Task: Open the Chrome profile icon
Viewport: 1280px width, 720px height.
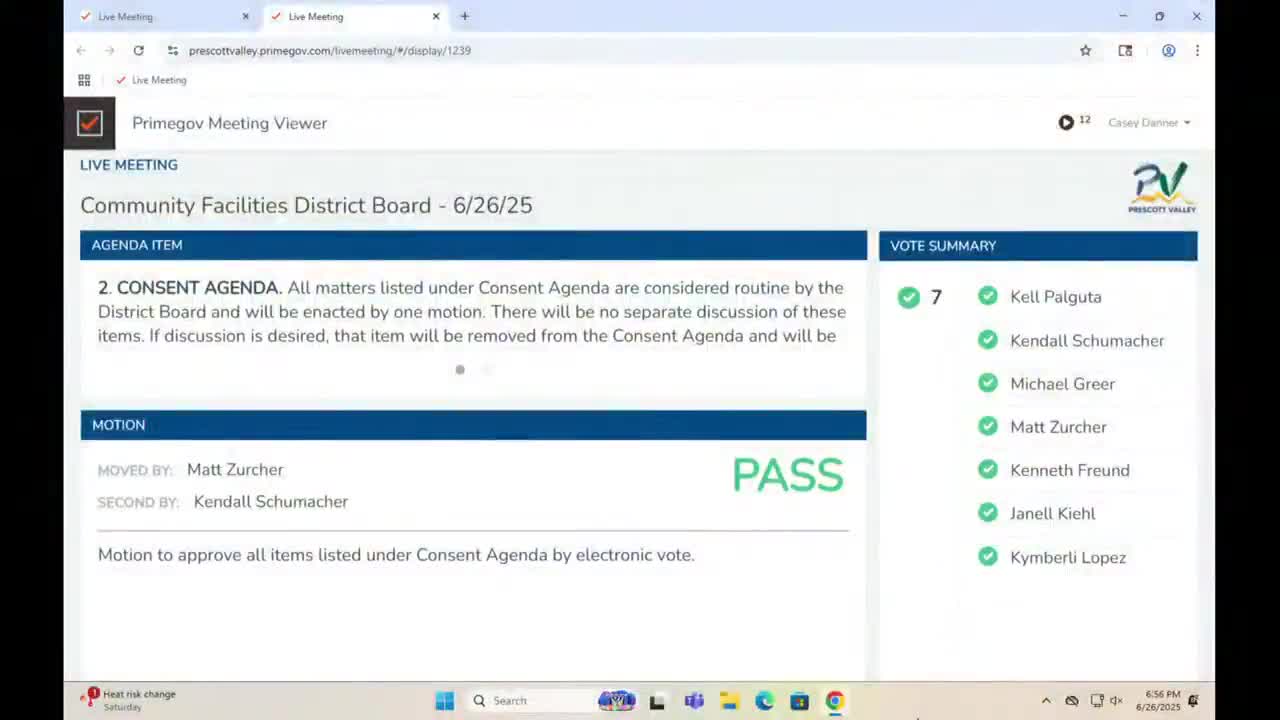Action: click(1168, 50)
